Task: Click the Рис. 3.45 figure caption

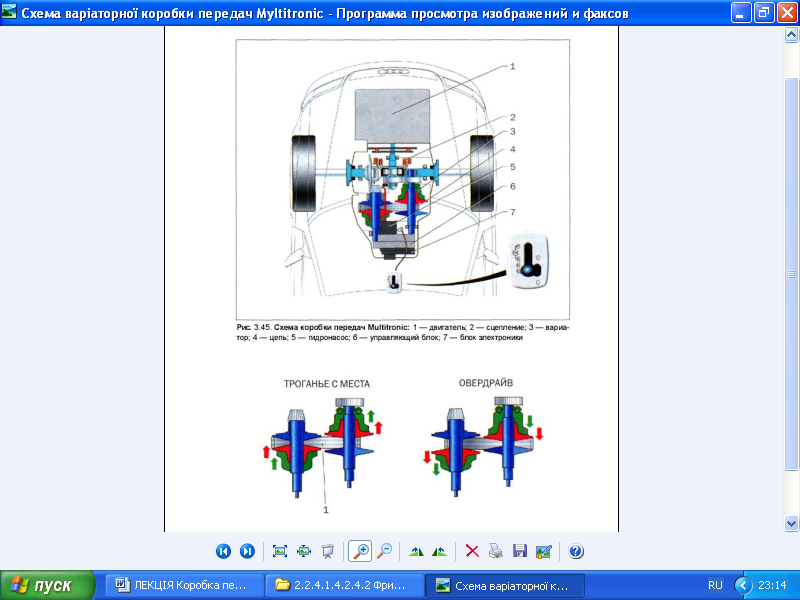Action: coord(403,332)
